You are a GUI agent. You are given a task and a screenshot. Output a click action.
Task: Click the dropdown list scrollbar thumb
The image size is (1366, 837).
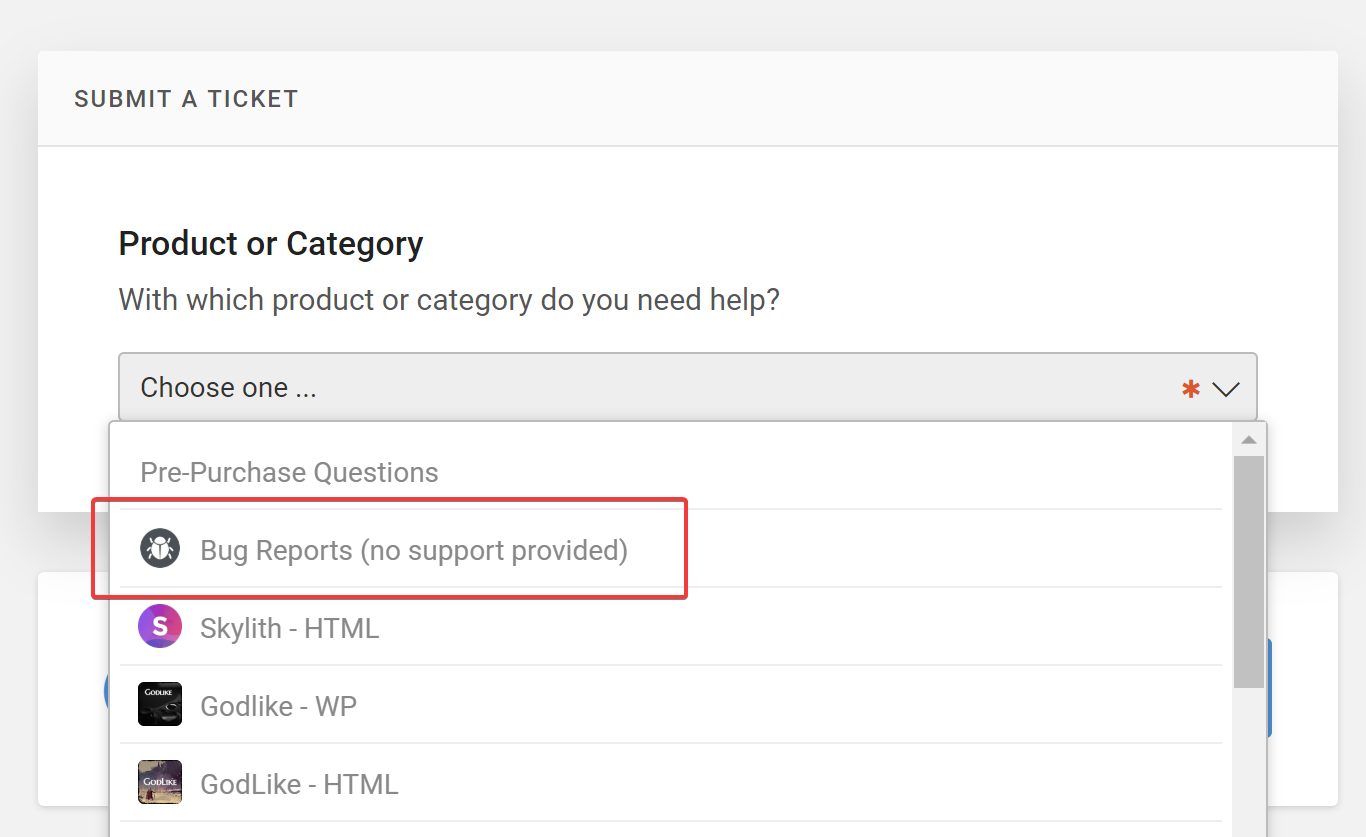1248,572
